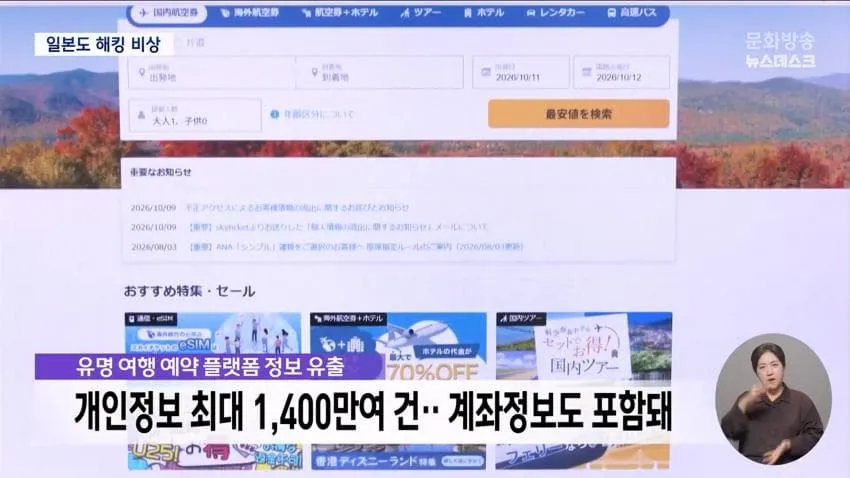Switch to the 海外航空券 tab
The height and width of the screenshot is (478, 850).
250,12
